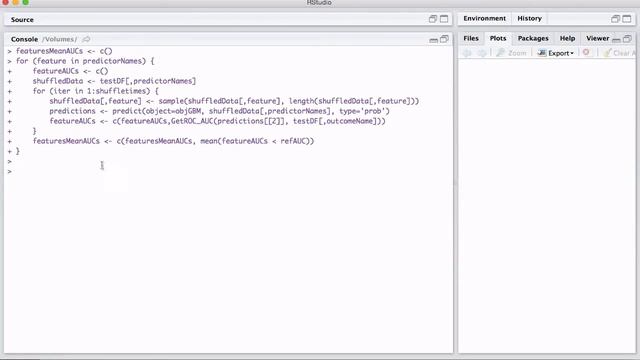Click the /Volumes/ path label

[x=60, y=39]
